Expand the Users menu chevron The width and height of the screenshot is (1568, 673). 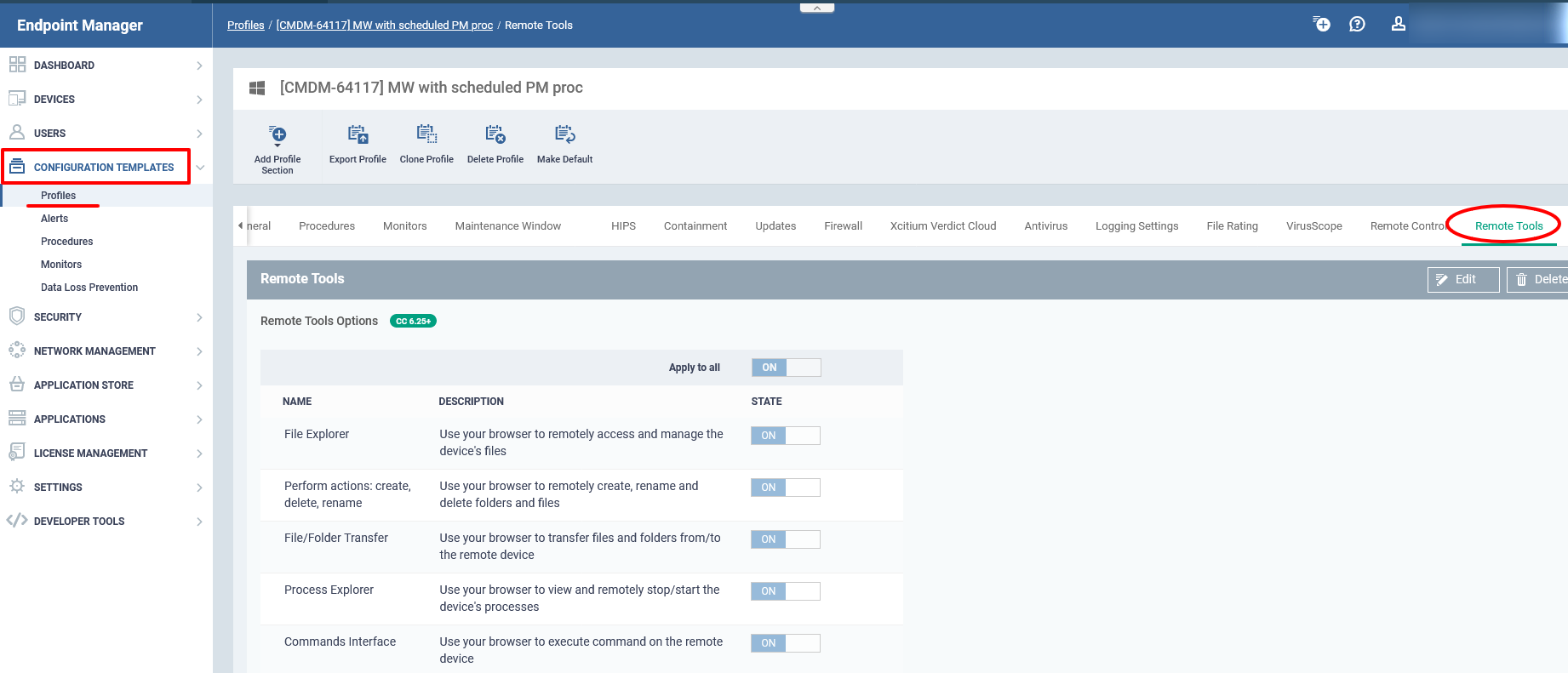(199, 134)
